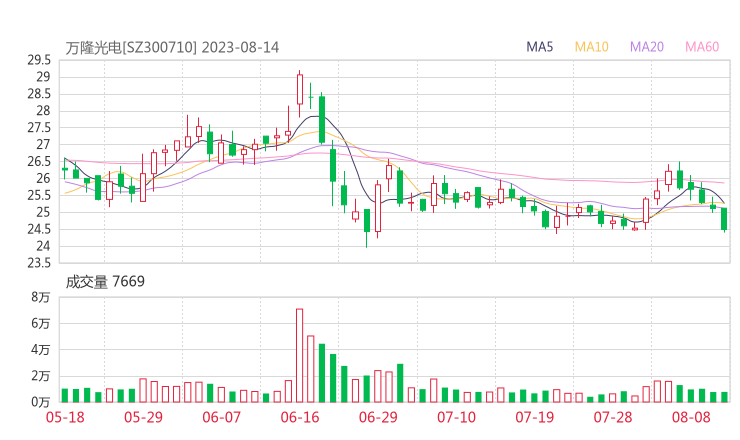Click the MA5 legend label
740x440 pixels.
tap(539, 47)
